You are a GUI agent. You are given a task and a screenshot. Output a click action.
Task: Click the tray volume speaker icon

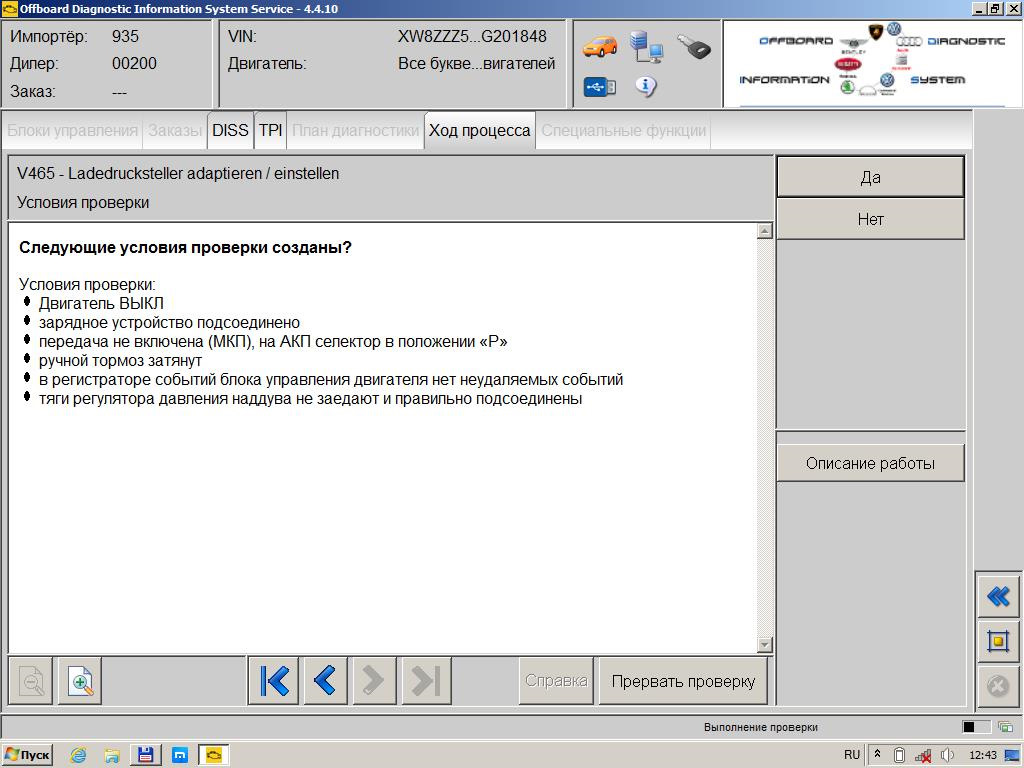coord(948,756)
